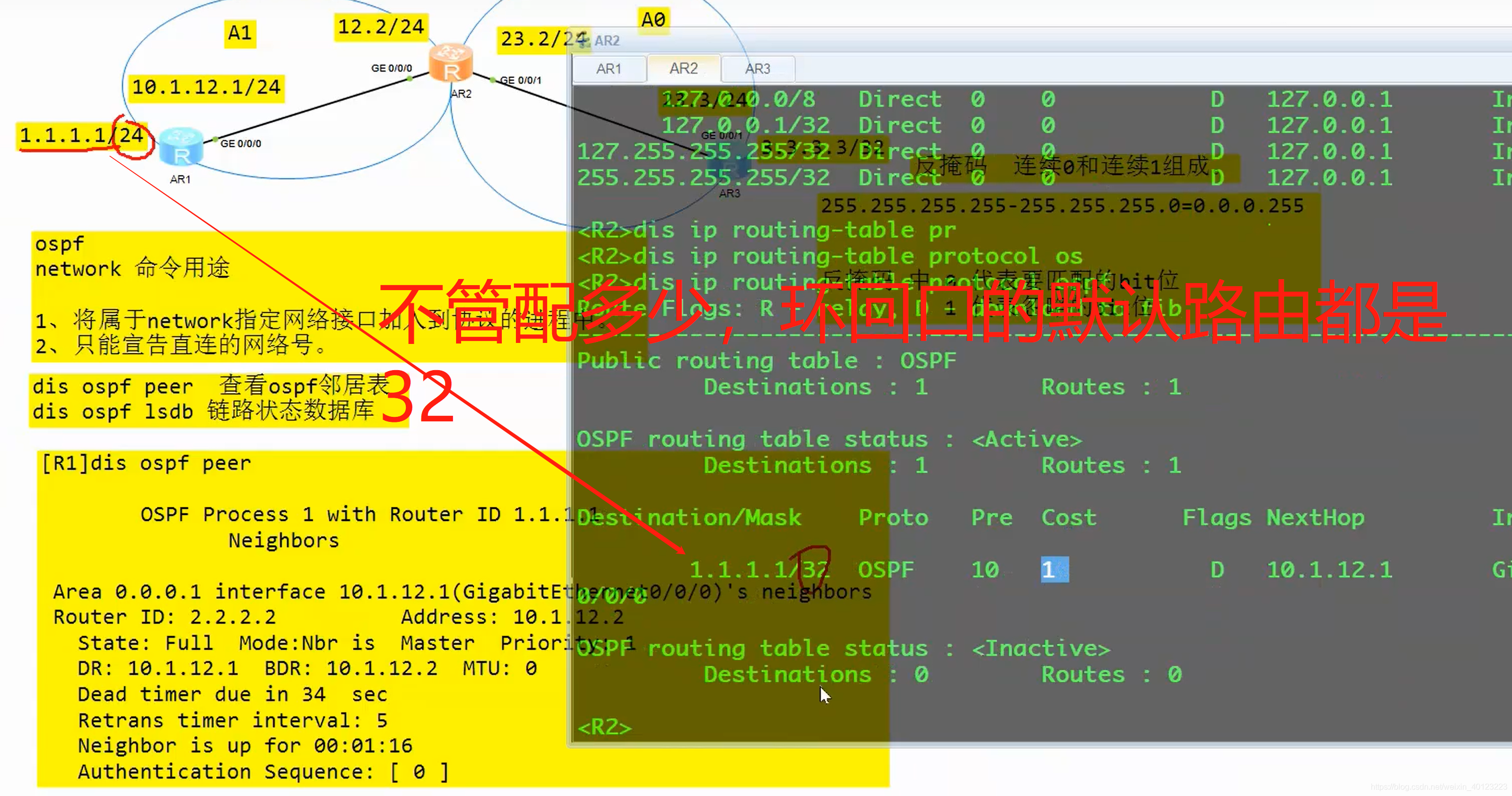This screenshot has height=796, width=1512.
Task: Click the 'dis ospf peer' note text
Action: coord(112,387)
